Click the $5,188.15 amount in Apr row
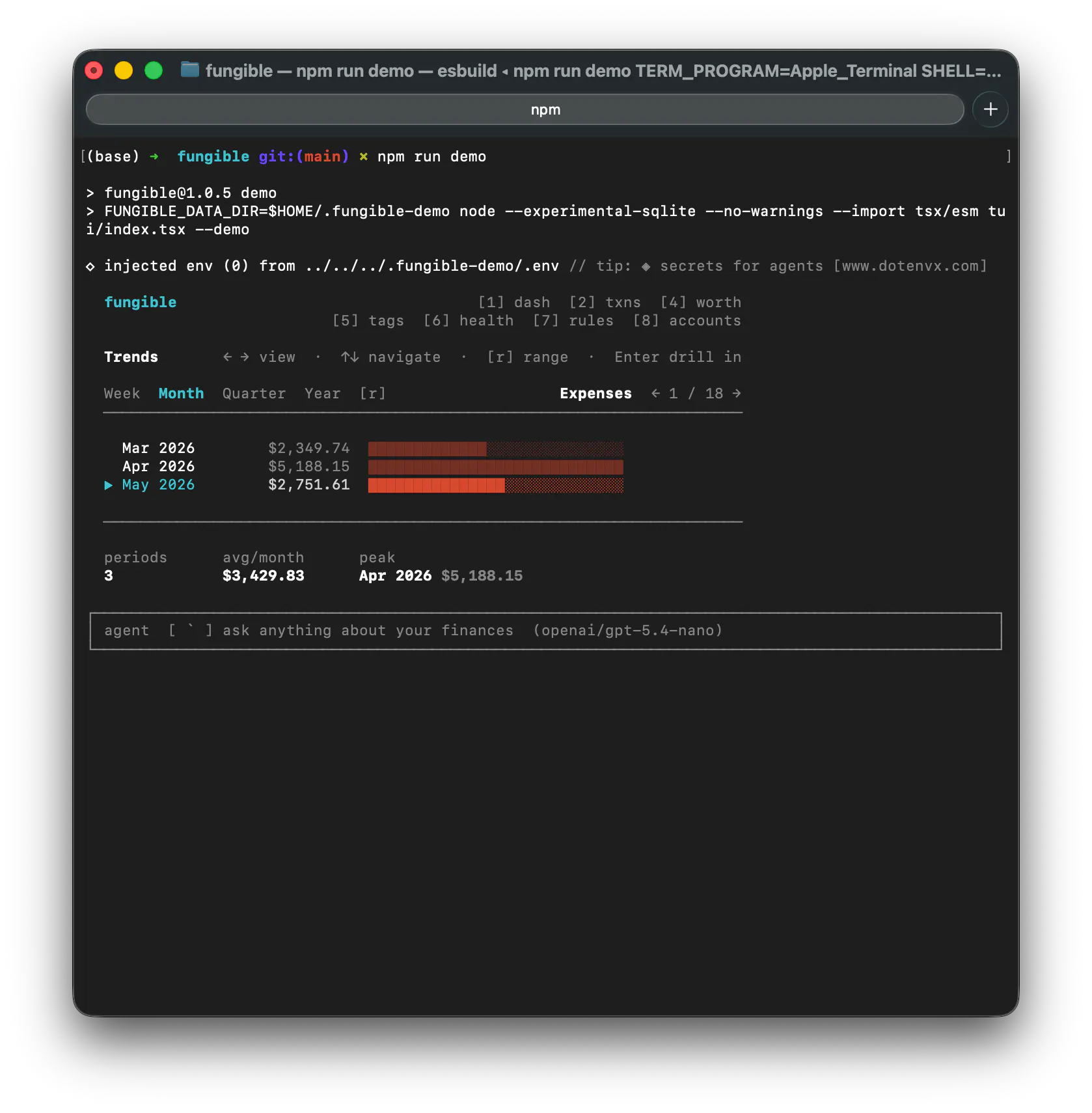 point(308,466)
